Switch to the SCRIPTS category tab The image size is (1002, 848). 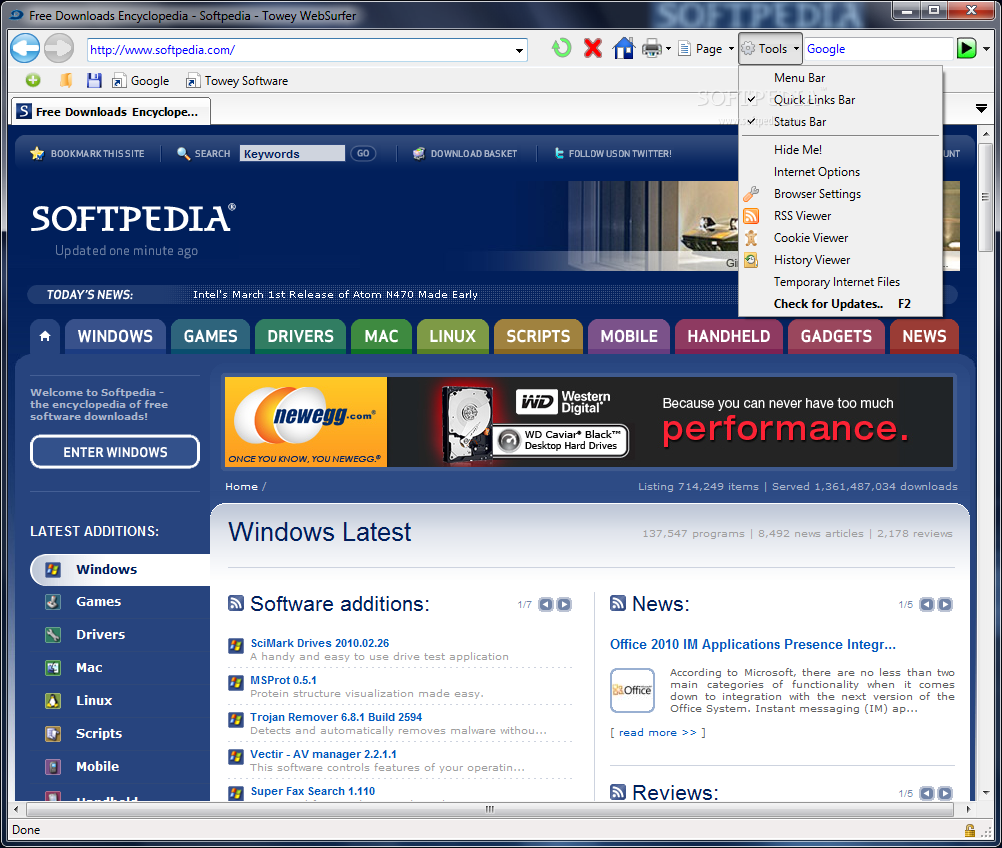(538, 336)
